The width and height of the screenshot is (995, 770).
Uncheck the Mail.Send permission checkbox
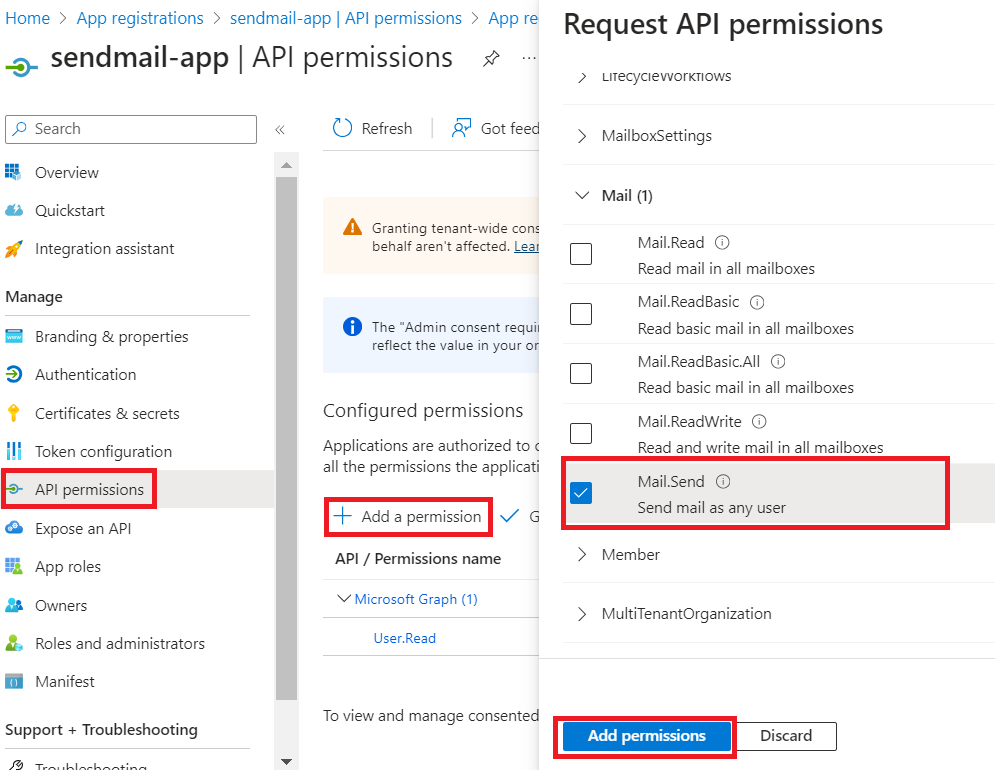click(581, 493)
